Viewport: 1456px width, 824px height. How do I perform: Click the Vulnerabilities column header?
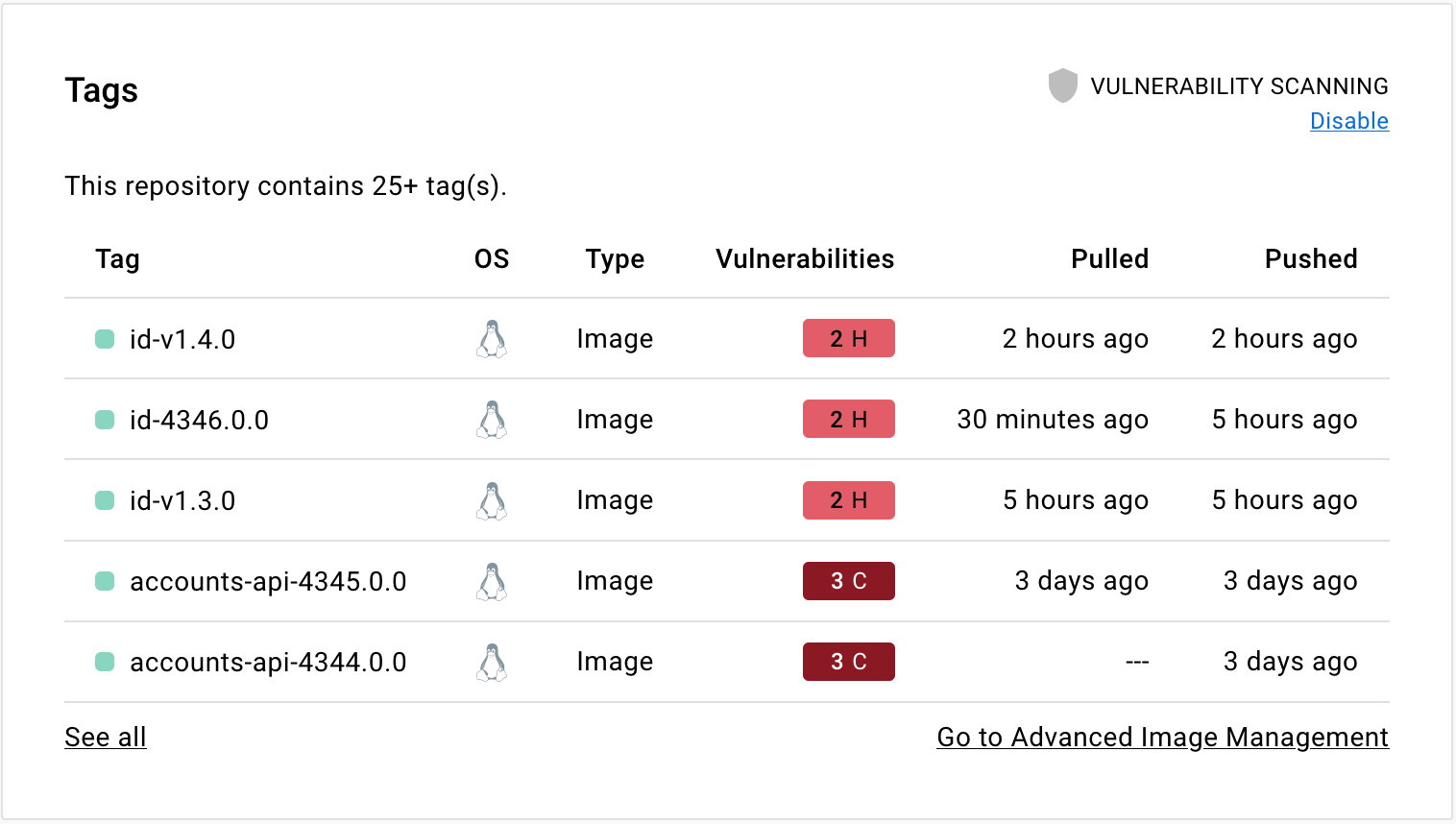coord(805,258)
